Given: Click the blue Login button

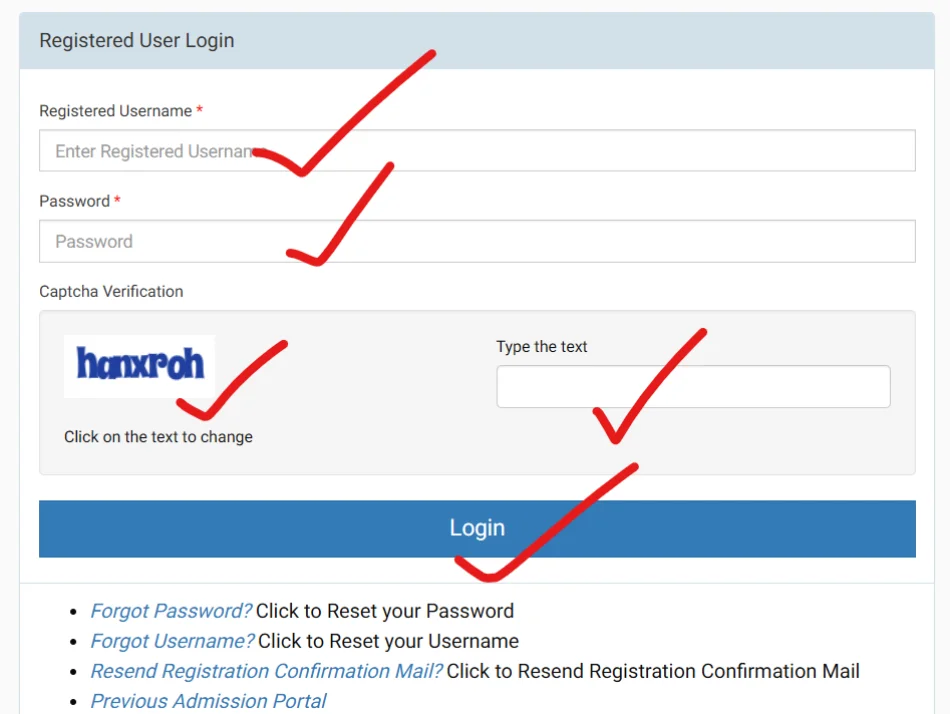Looking at the screenshot, I should point(477,529).
